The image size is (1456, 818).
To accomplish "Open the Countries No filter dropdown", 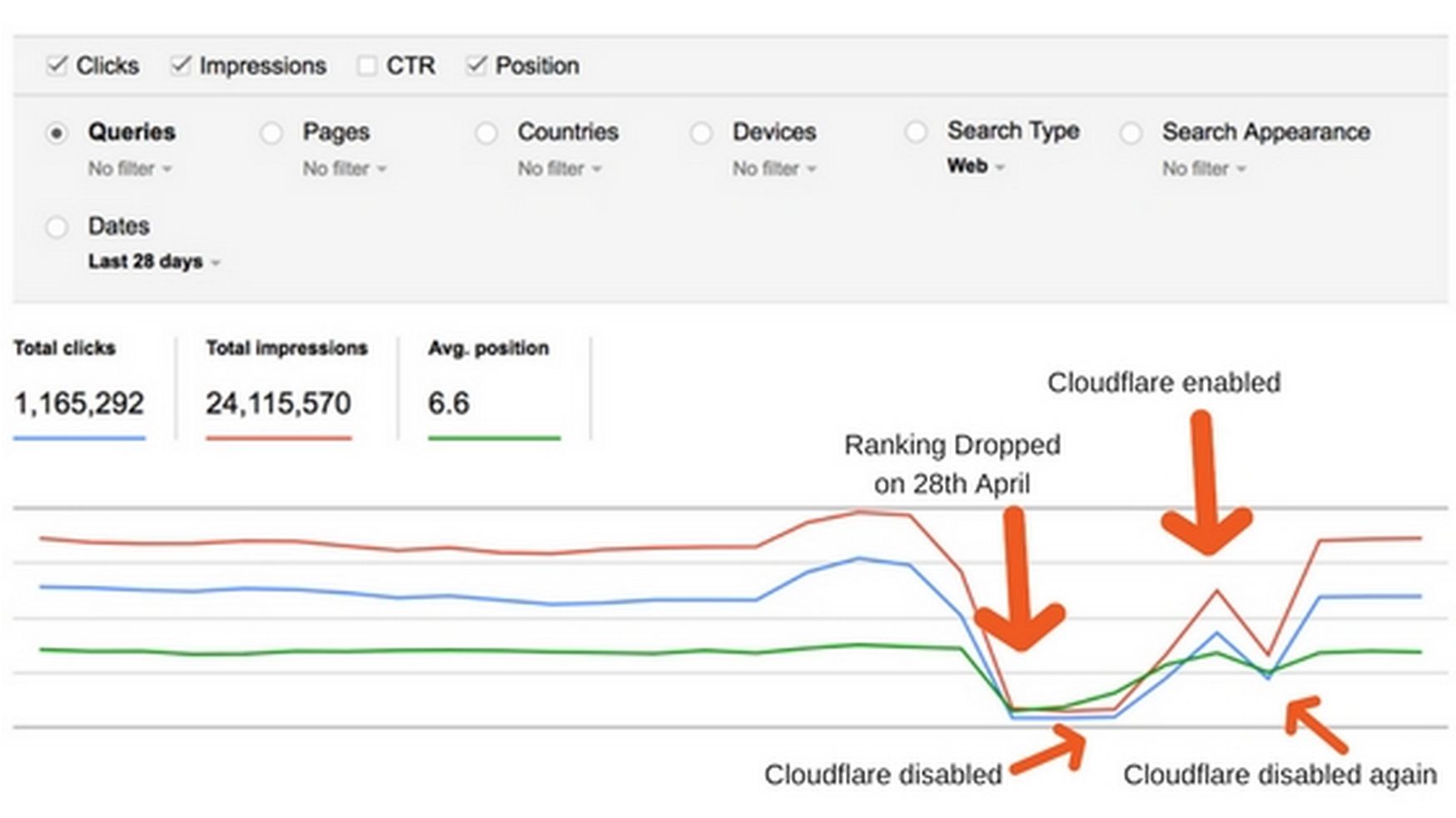I will pyautogui.click(x=559, y=169).
